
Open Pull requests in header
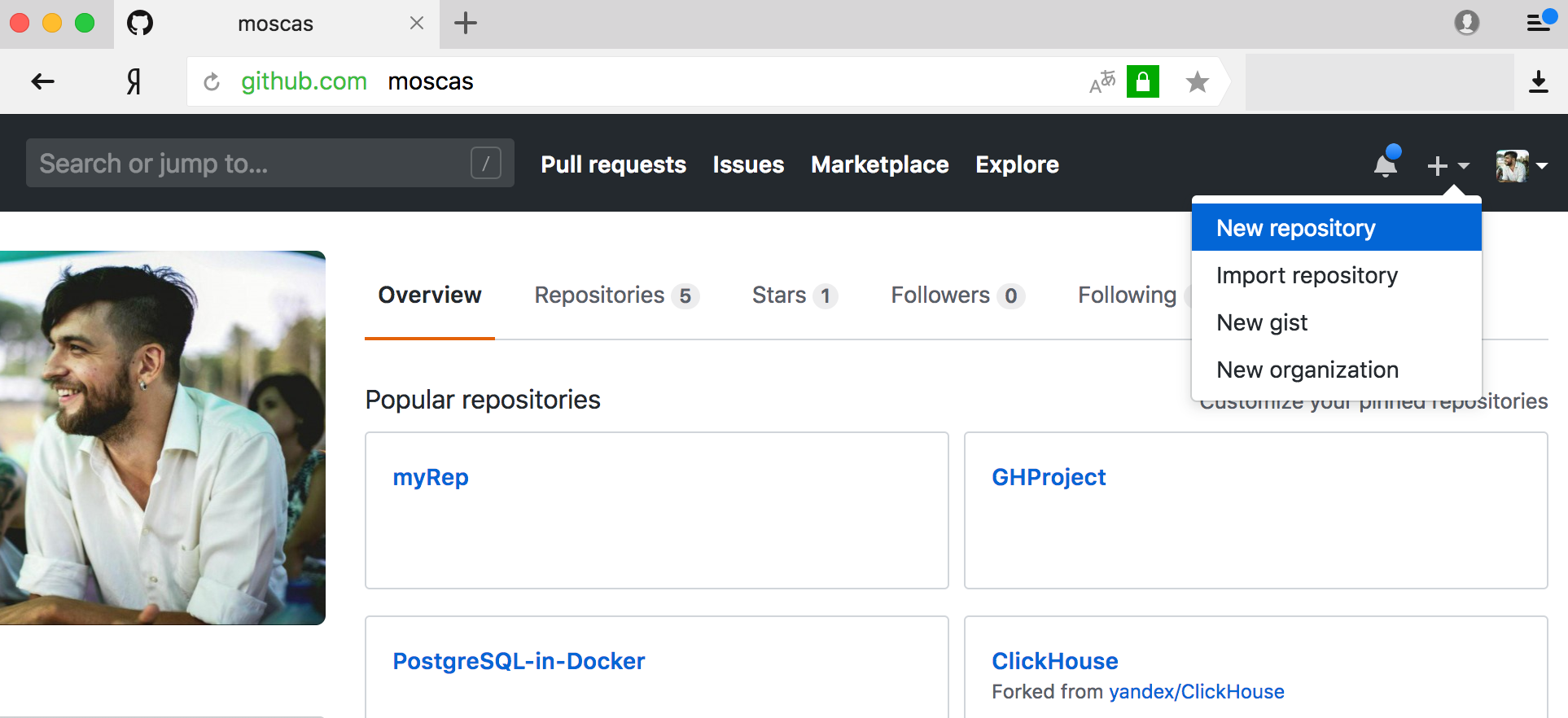[614, 164]
